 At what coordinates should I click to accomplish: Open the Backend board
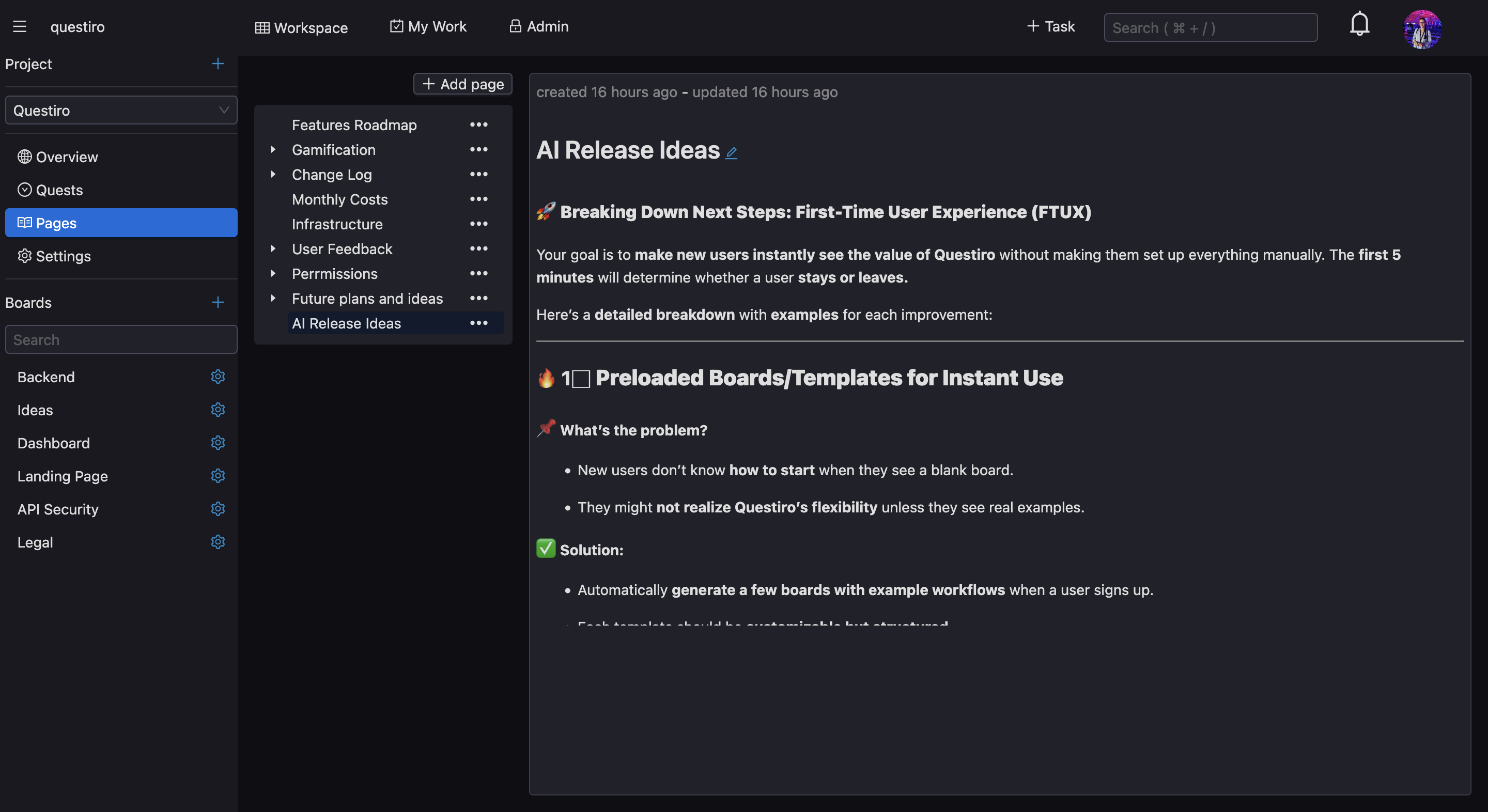coord(46,377)
